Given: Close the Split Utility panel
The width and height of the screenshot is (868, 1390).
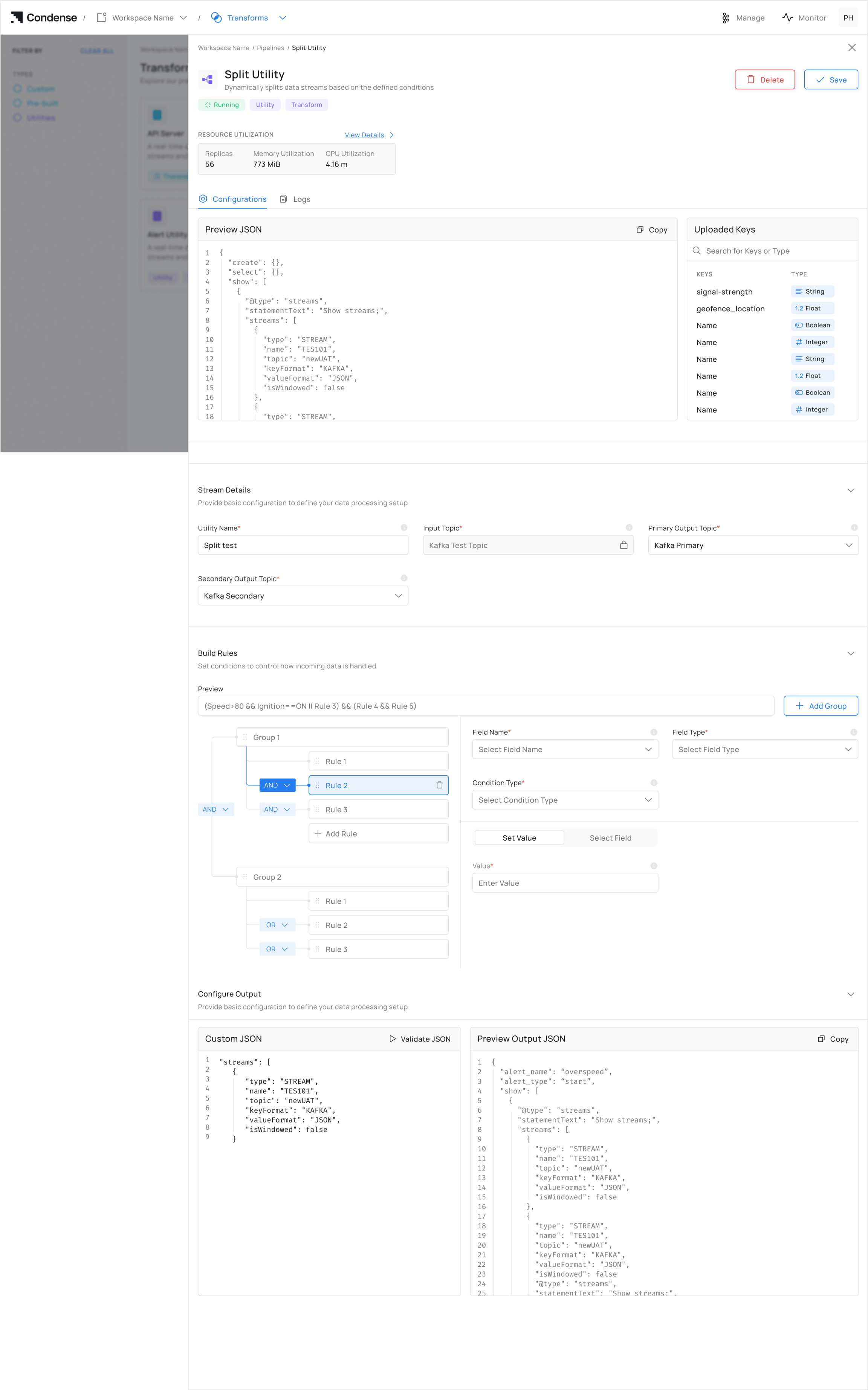Looking at the screenshot, I should pos(852,47).
